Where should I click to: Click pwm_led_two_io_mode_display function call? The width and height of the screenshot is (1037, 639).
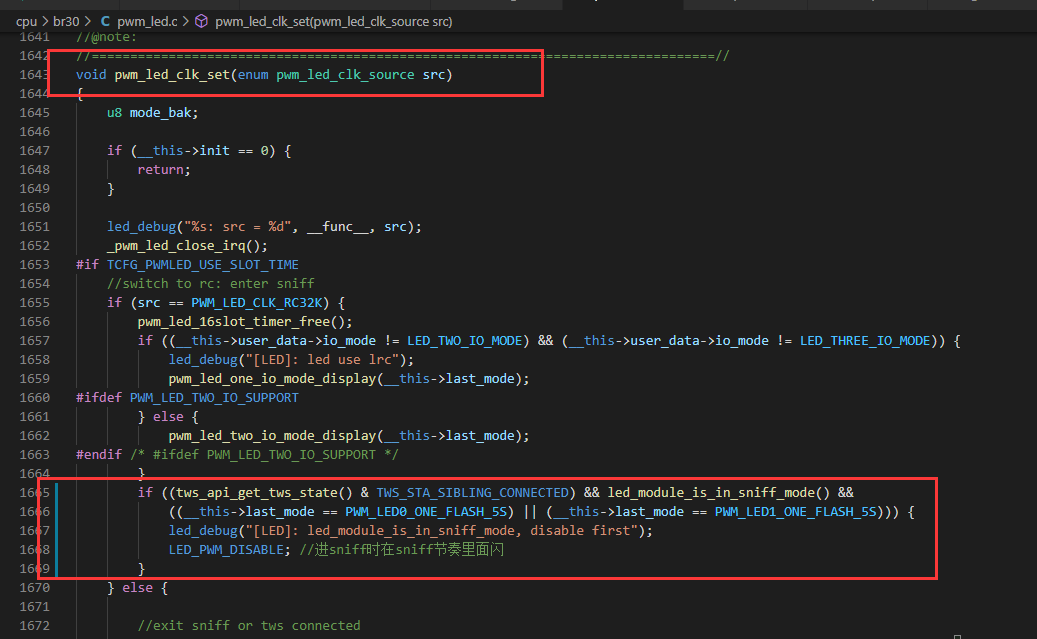tap(272, 435)
